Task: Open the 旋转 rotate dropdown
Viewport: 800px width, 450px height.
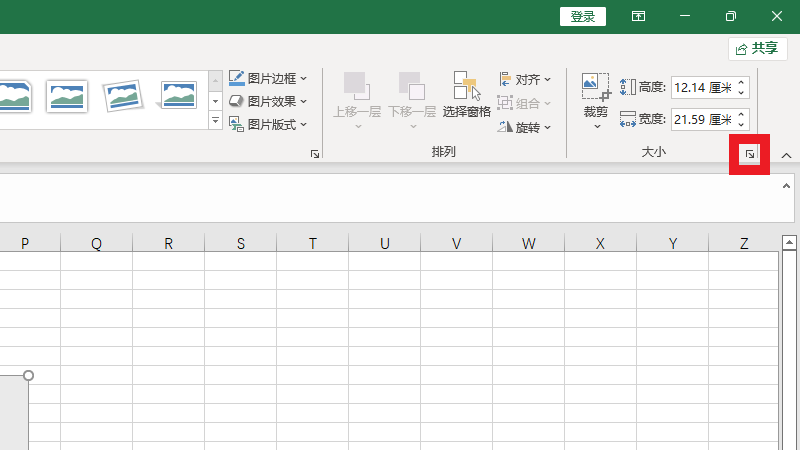Action: click(x=525, y=127)
